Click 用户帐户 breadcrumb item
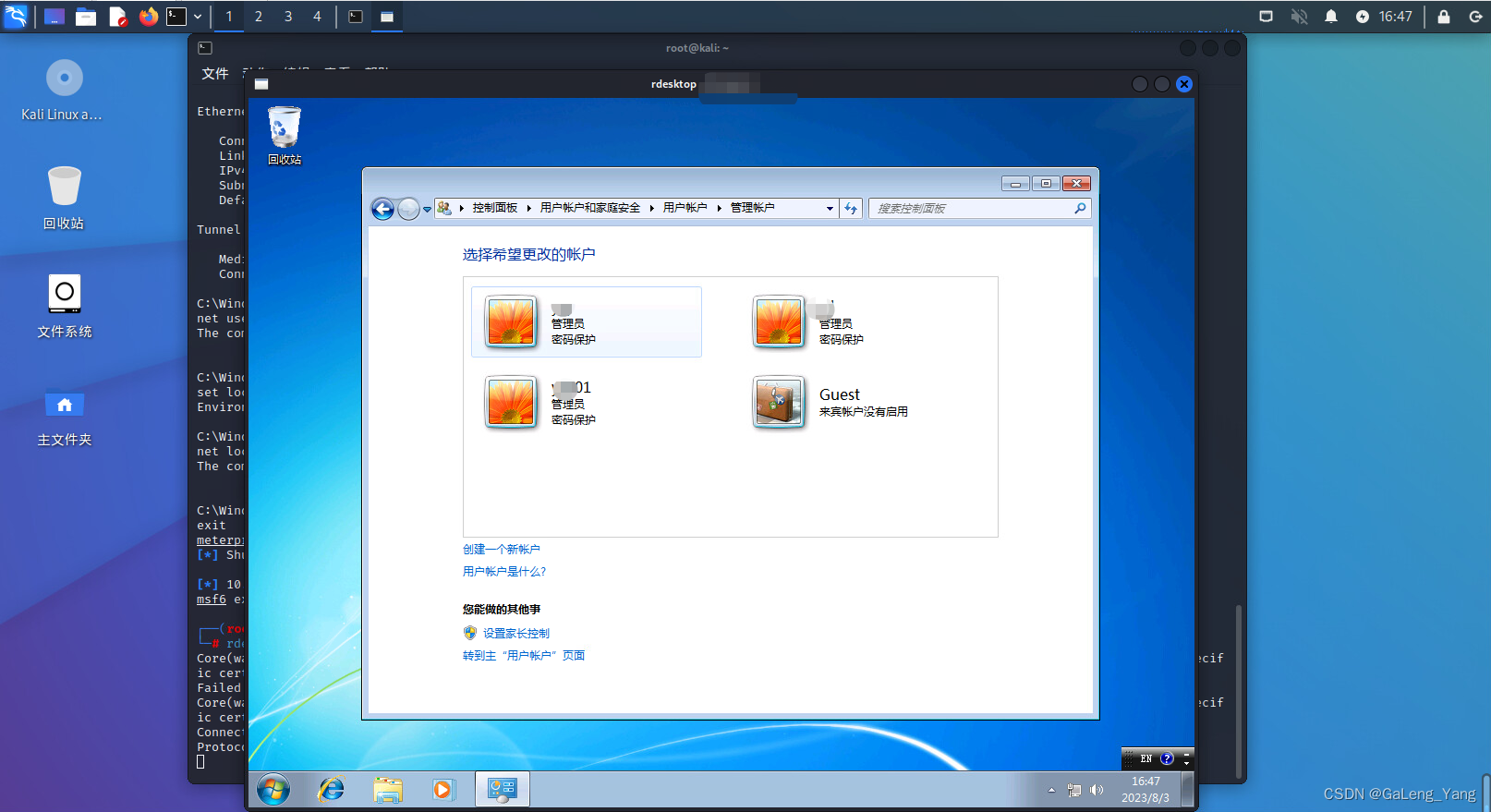 [x=685, y=208]
